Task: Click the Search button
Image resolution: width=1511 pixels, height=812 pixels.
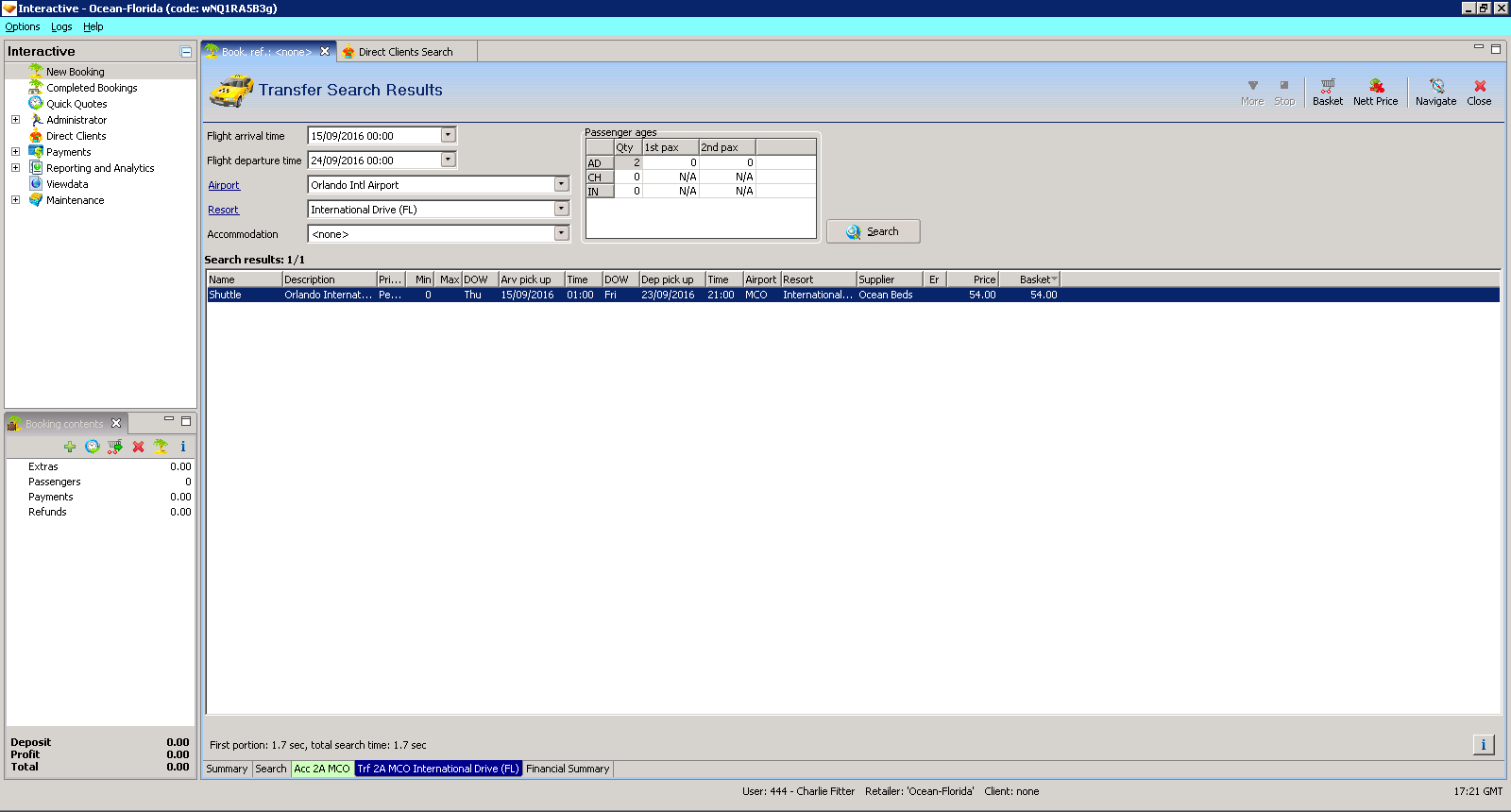Action: 873,231
